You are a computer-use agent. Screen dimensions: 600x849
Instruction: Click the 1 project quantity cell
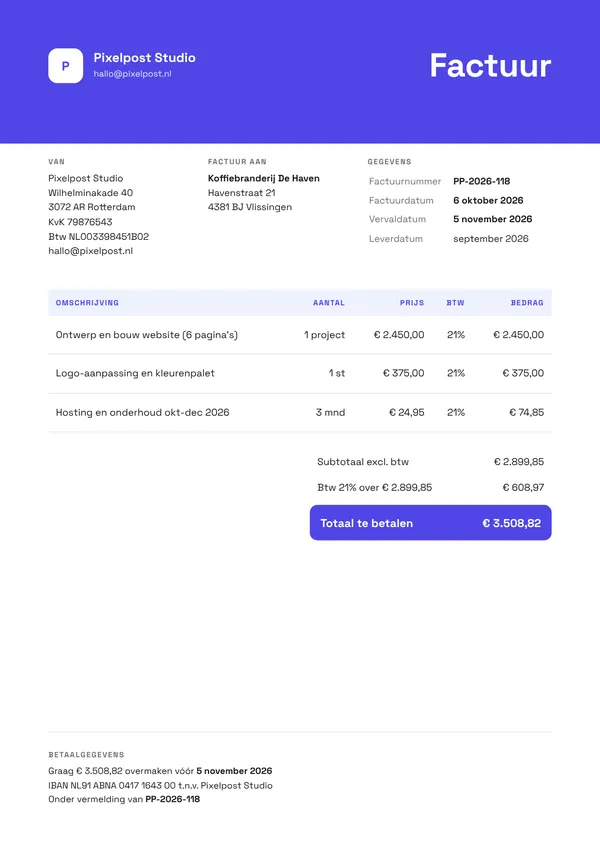[324, 335]
